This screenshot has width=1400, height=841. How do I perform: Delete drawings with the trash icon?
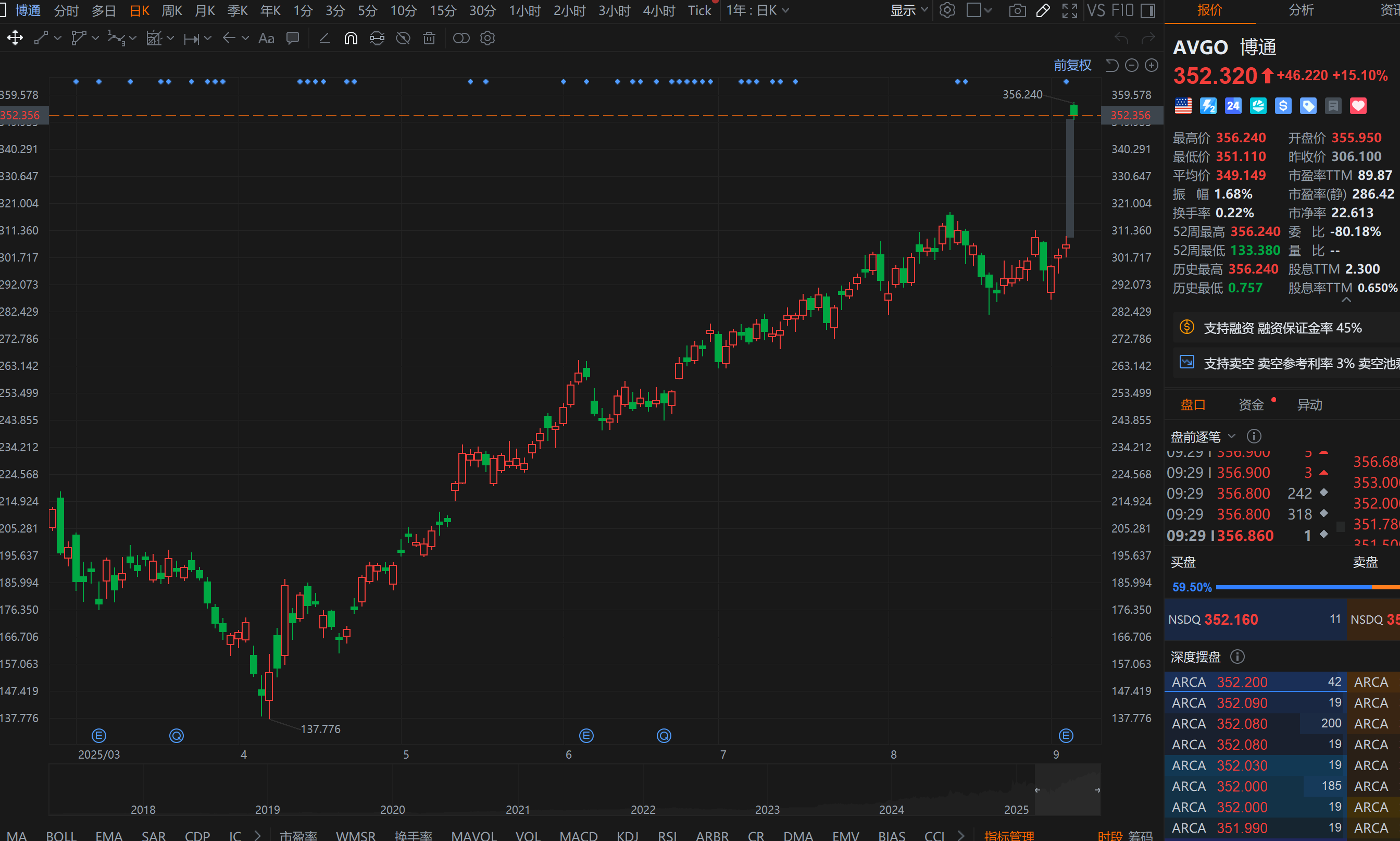(429, 38)
